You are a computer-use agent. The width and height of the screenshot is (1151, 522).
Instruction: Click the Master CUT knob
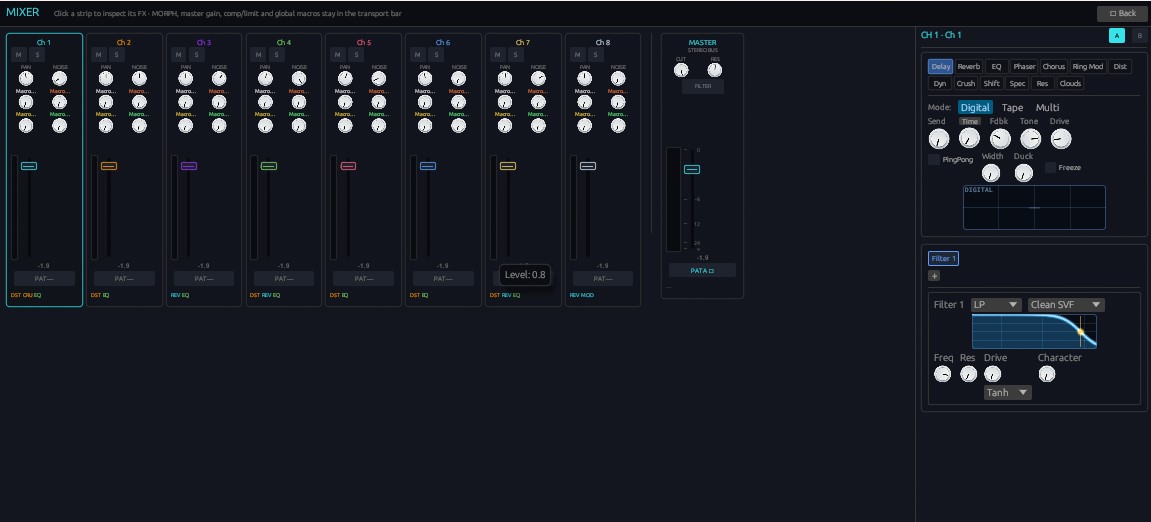(x=681, y=70)
